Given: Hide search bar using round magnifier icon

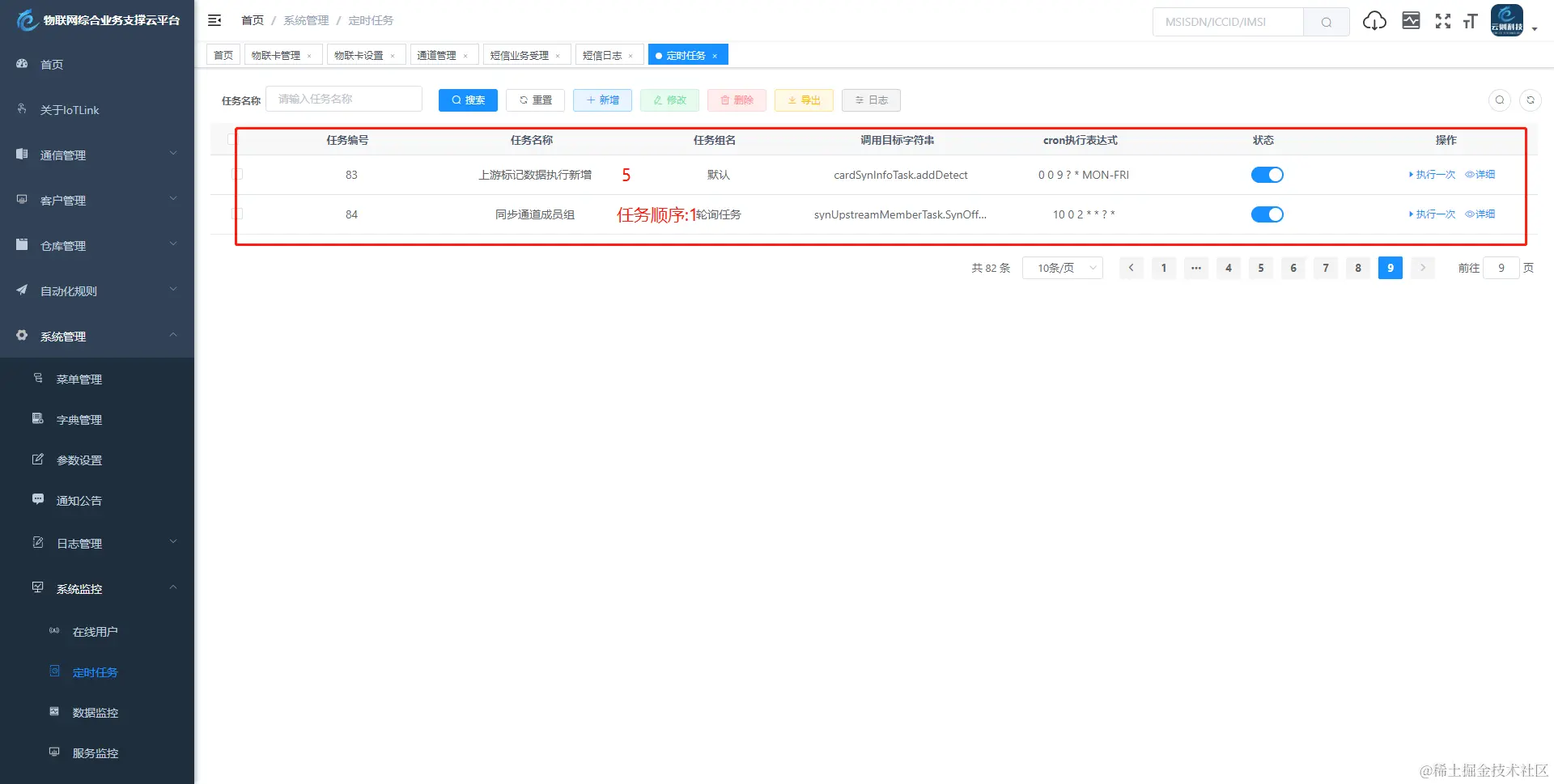Looking at the screenshot, I should pos(1500,100).
